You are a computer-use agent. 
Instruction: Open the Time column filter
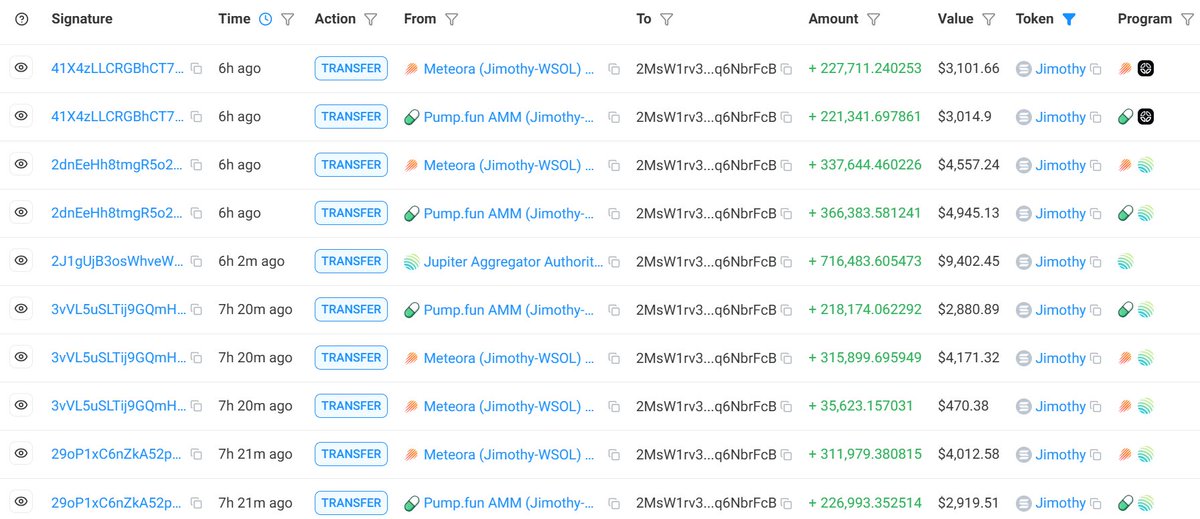(x=288, y=19)
